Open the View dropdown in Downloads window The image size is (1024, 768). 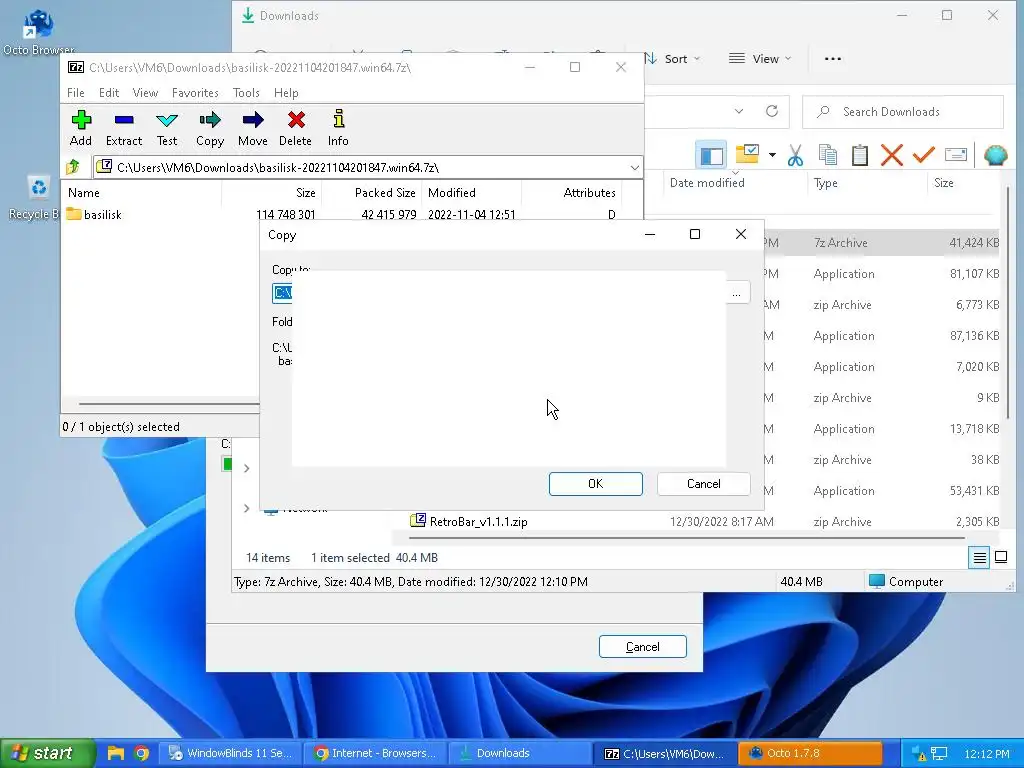tap(760, 59)
